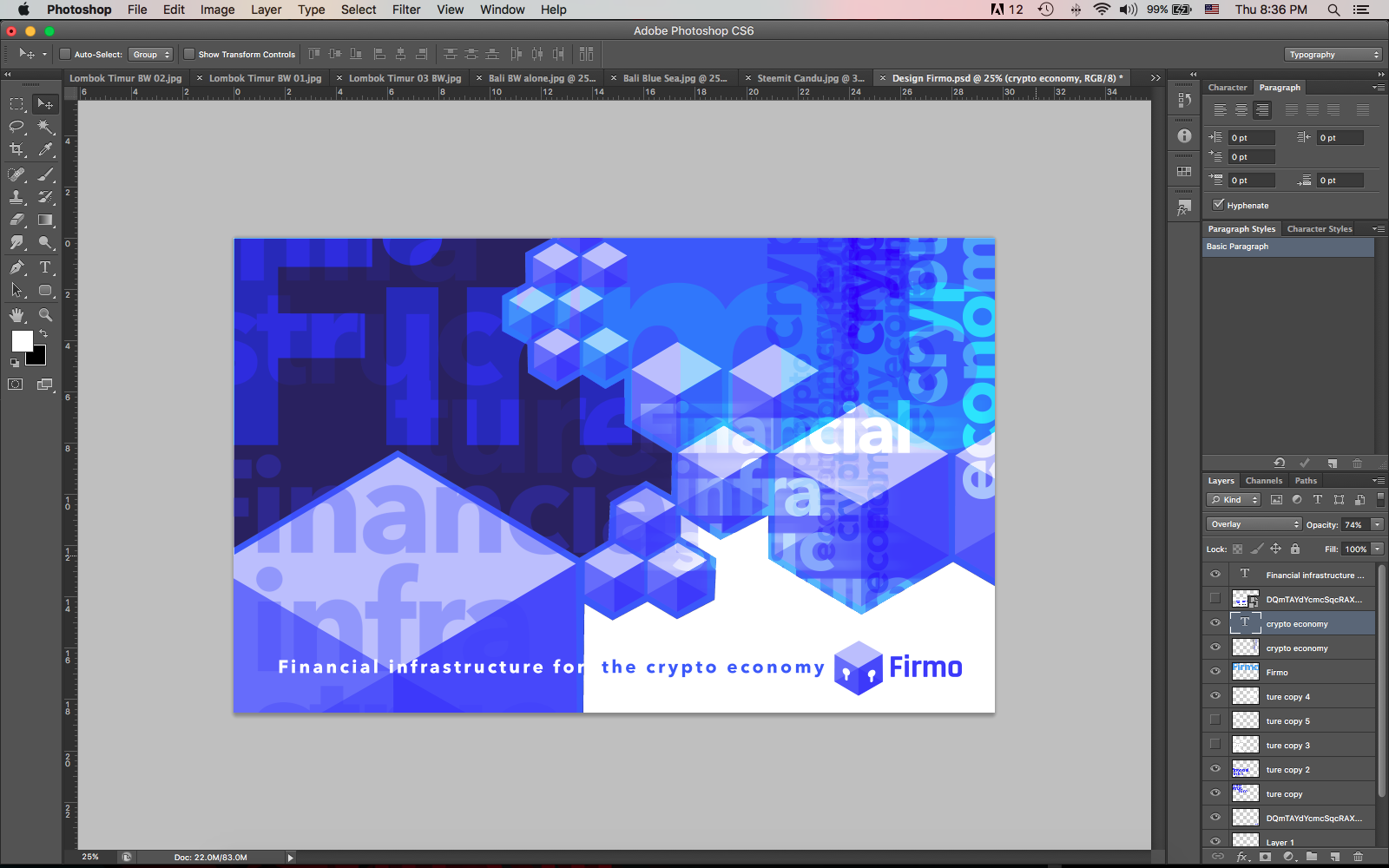Screen dimensions: 1389x868
Task: Click the delete layer trash icon
Action: [x=1358, y=857]
